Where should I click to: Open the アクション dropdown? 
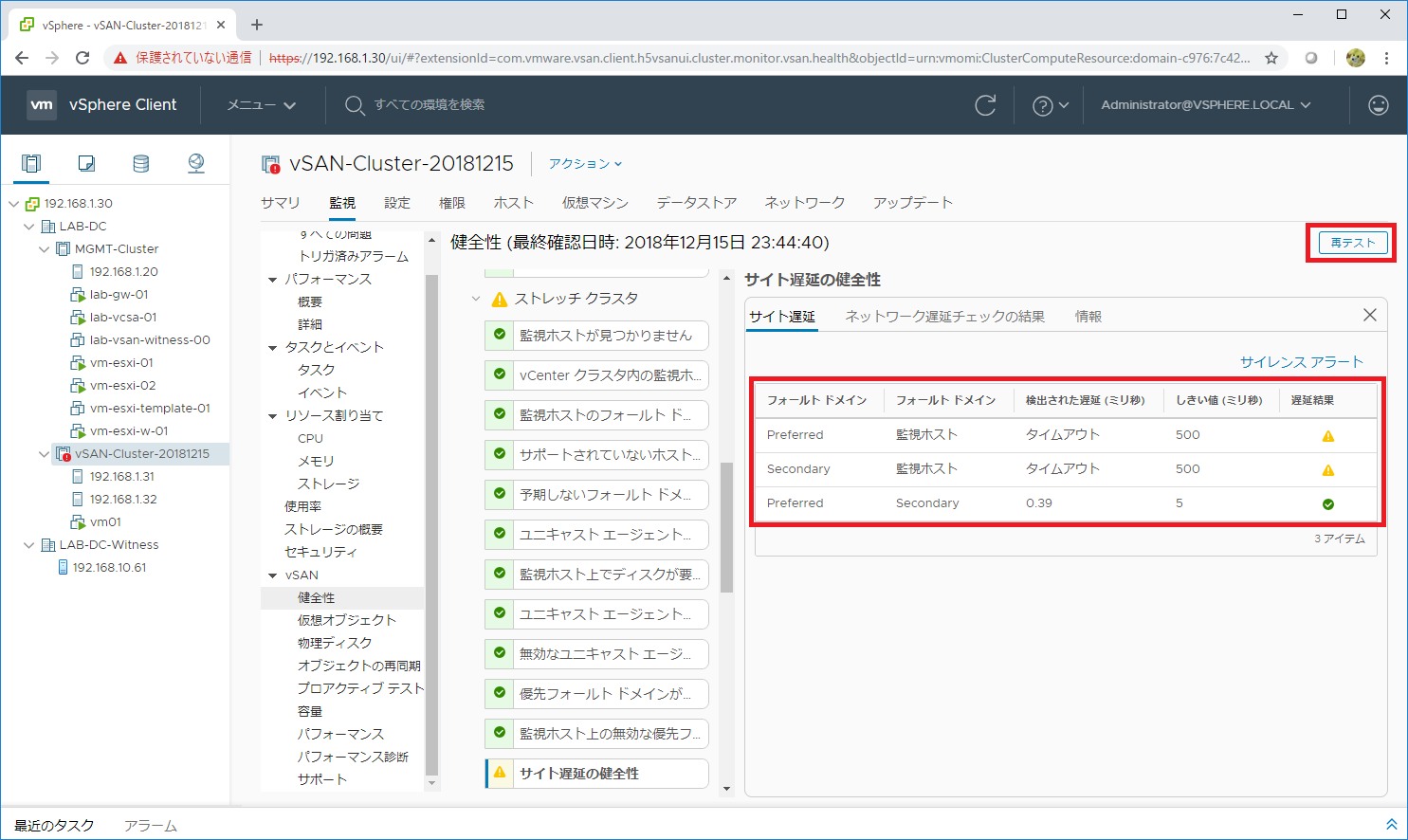point(585,164)
